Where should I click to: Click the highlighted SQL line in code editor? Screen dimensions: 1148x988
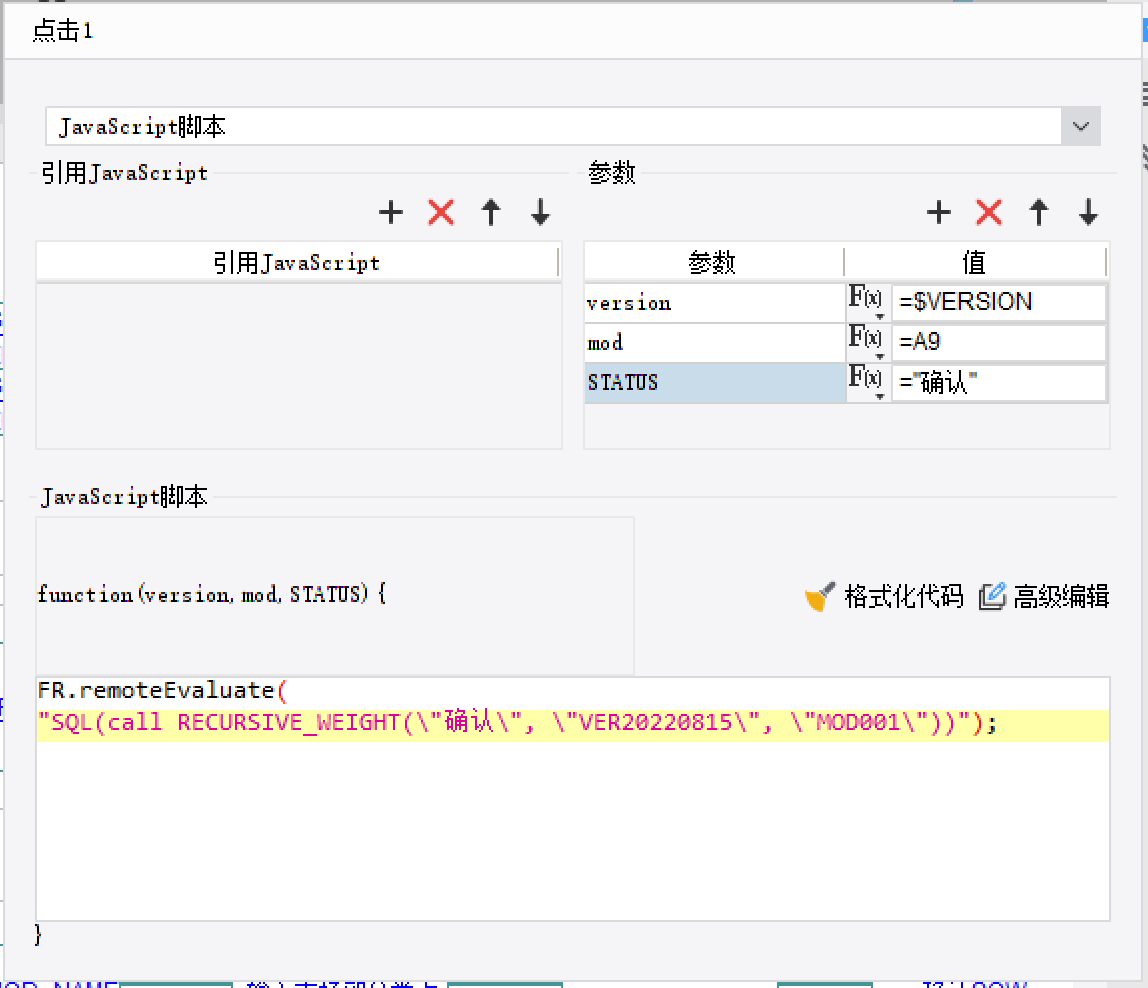520,724
